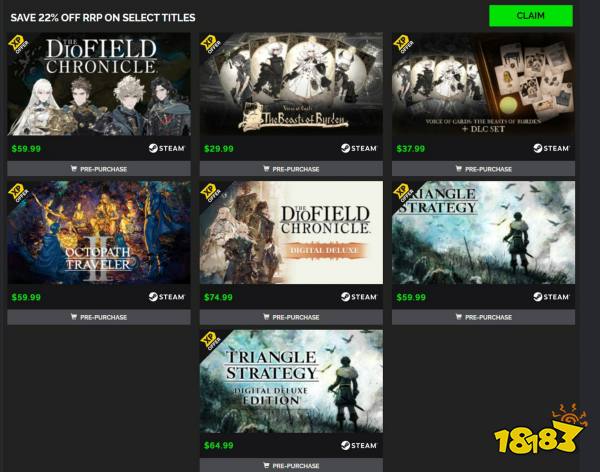Click Steam logo beside the $64.99 price
Image resolution: width=600 pixels, height=472 pixels.
click(359, 445)
